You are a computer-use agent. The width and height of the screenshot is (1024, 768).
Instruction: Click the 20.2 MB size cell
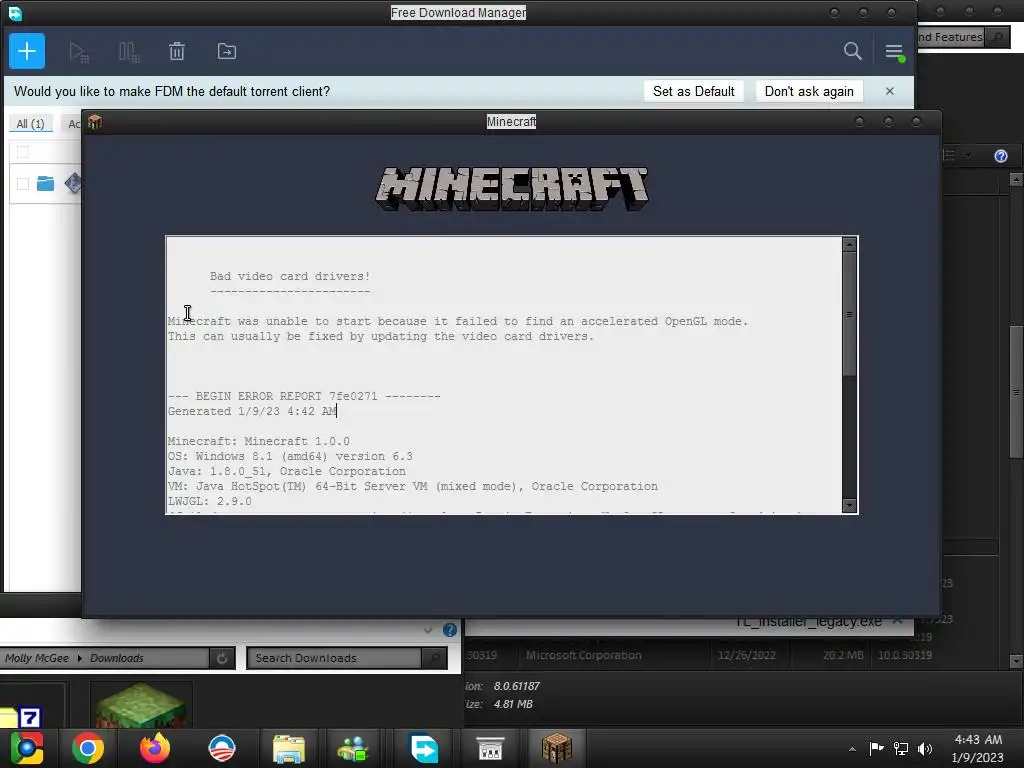point(843,655)
